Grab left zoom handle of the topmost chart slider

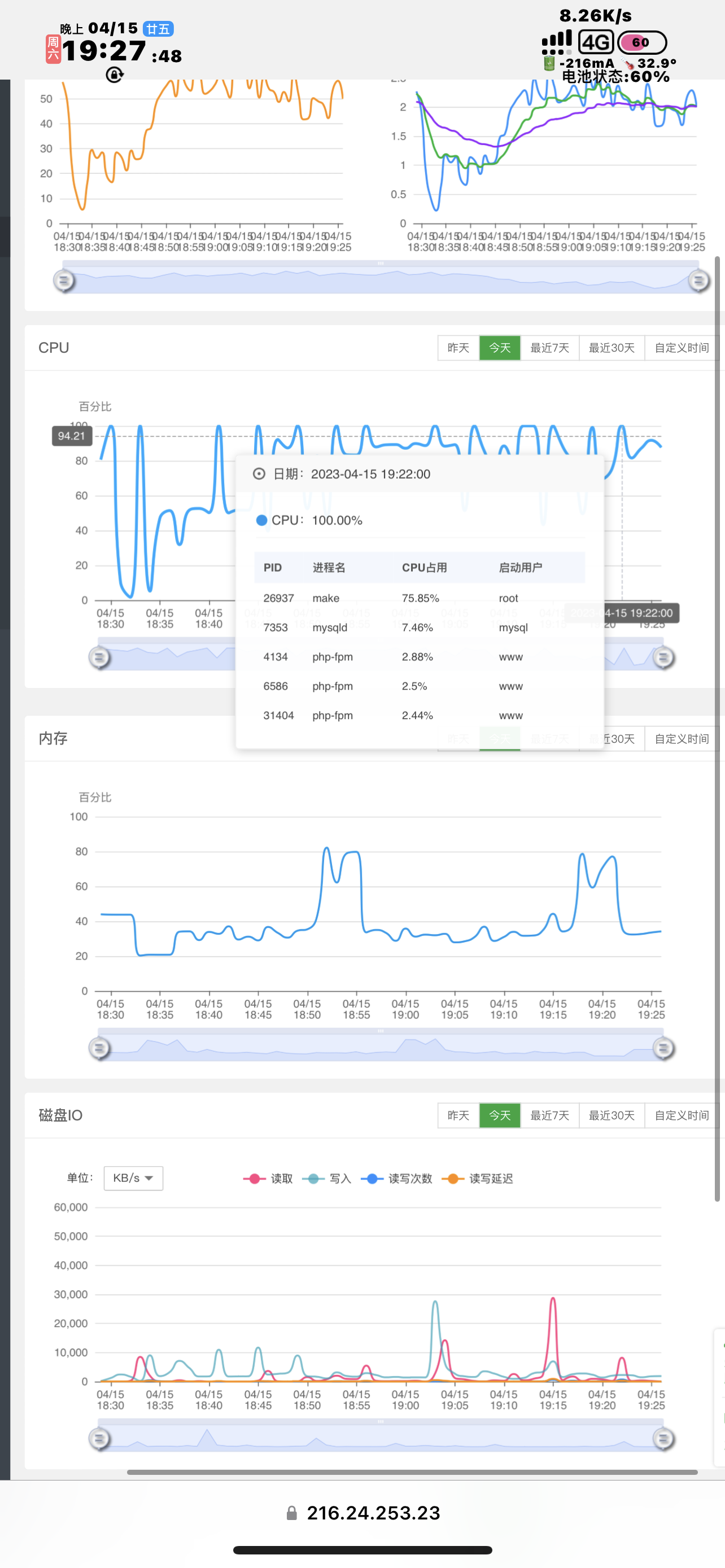(x=64, y=281)
